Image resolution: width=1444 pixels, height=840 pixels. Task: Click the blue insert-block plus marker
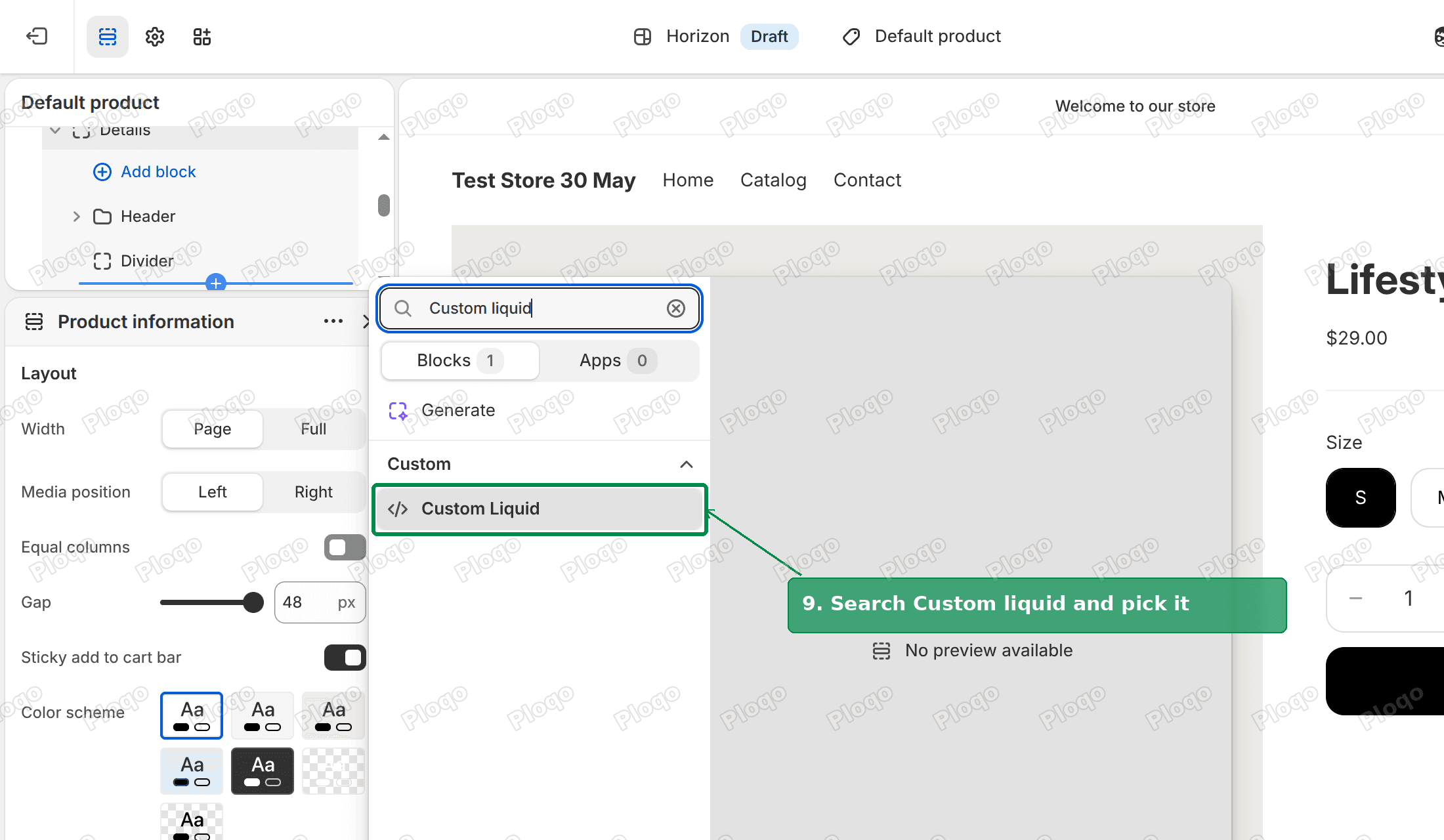click(x=216, y=283)
